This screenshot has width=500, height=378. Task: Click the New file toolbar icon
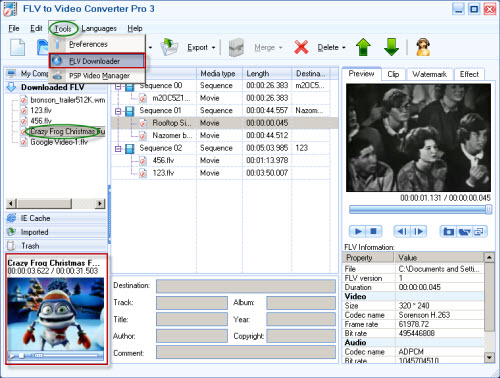(x=17, y=47)
